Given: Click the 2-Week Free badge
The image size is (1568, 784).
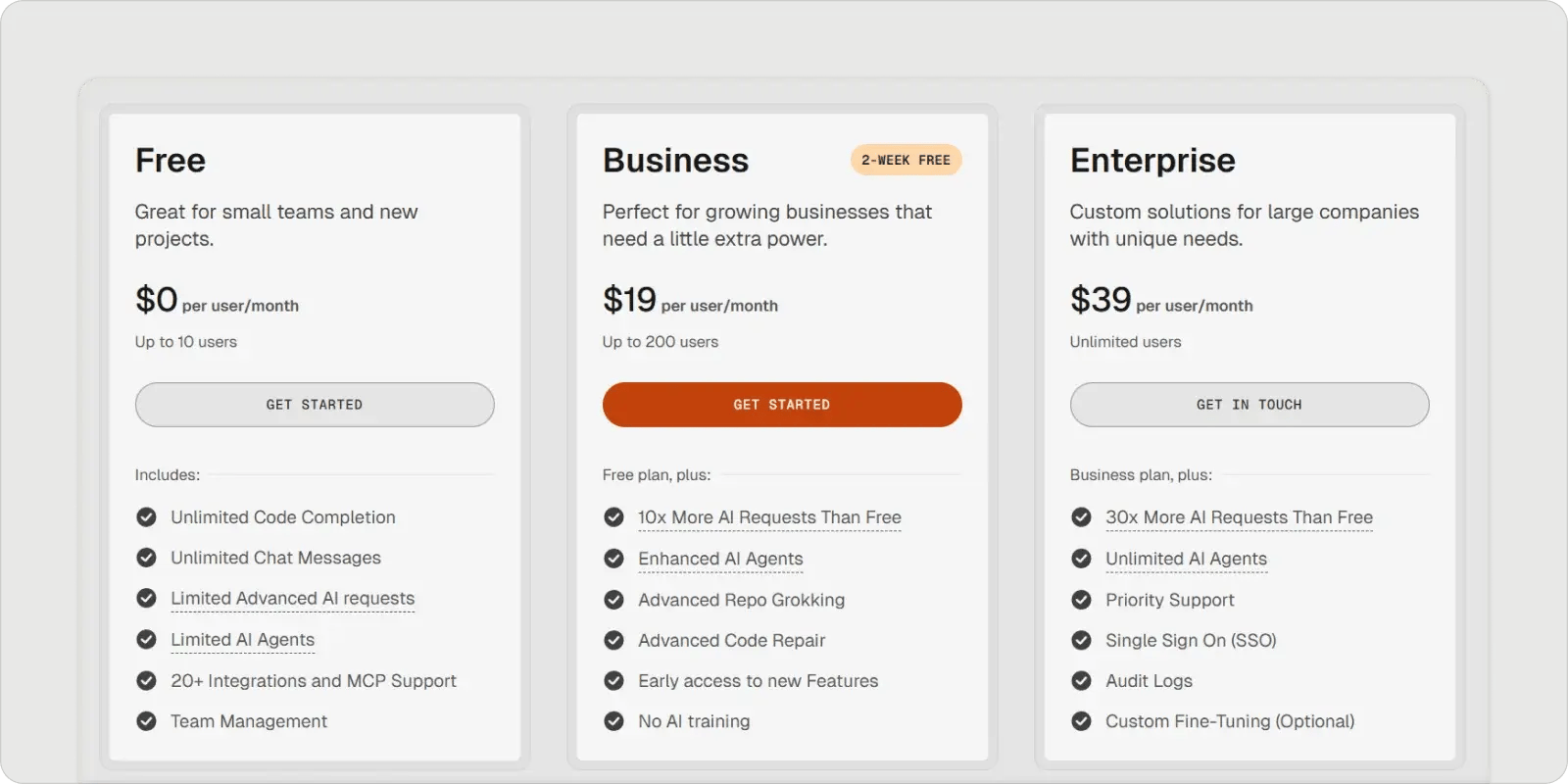Looking at the screenshot, I should 906,160.
